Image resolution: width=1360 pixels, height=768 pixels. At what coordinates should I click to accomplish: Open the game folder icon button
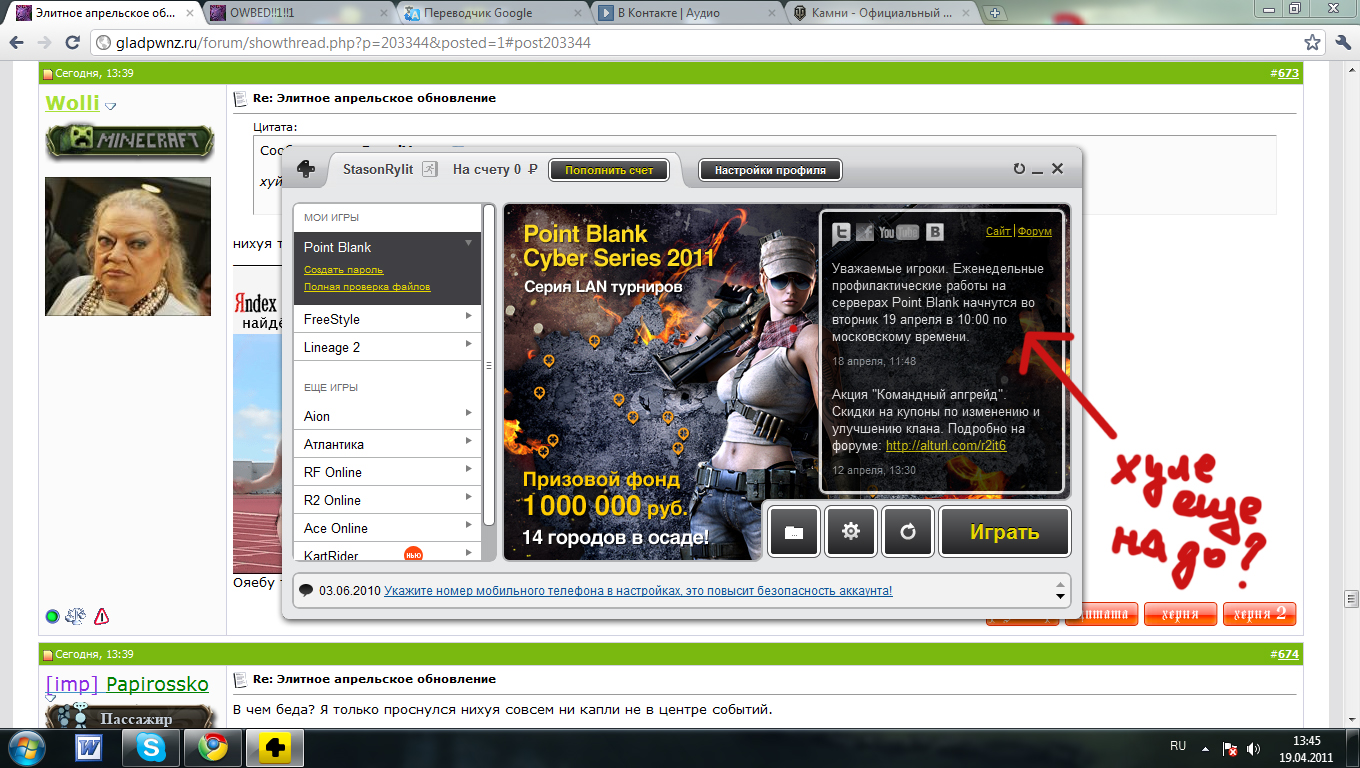[793, 532]
